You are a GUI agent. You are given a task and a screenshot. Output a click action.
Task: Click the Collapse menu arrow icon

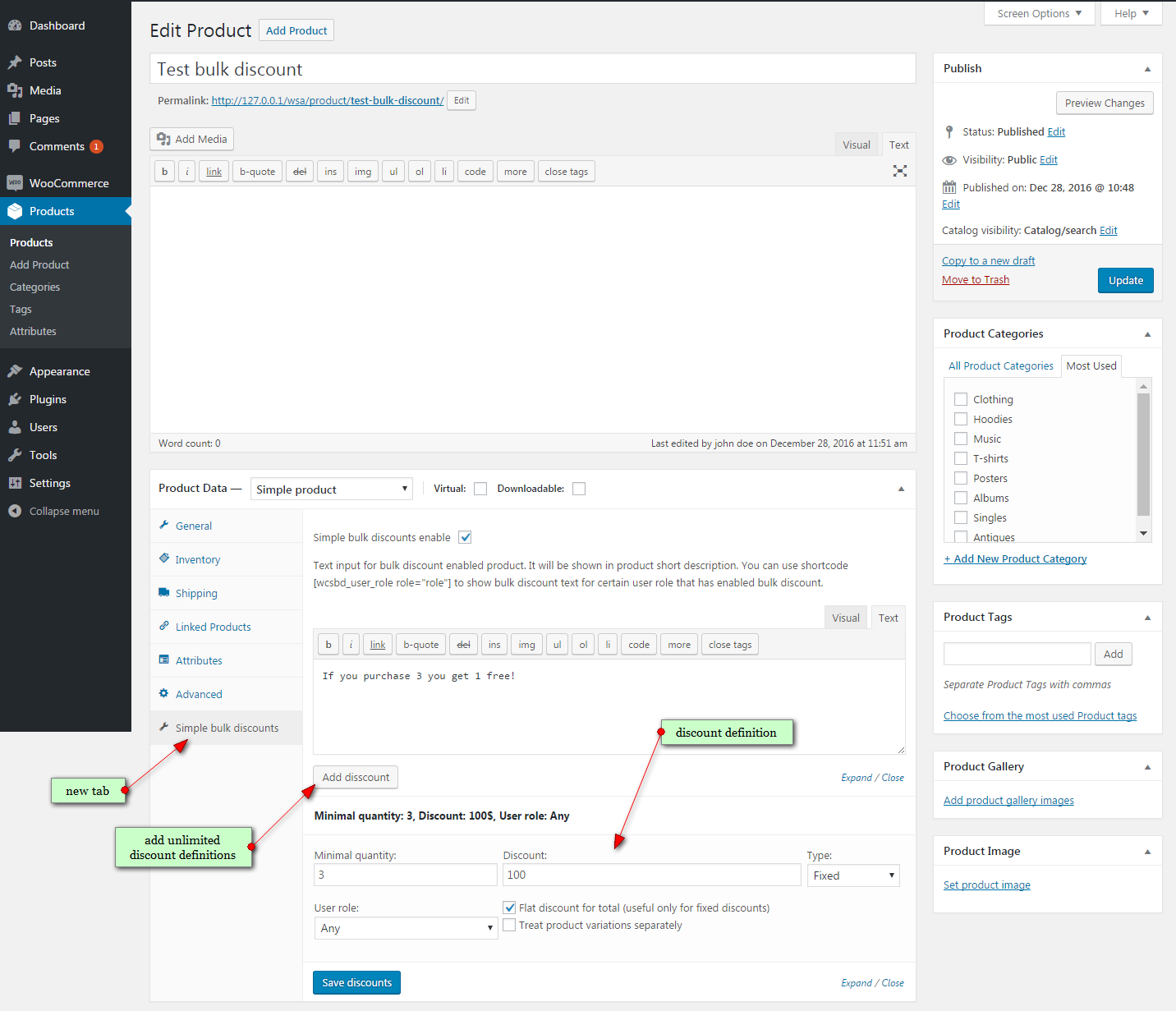tap(15, 511)
